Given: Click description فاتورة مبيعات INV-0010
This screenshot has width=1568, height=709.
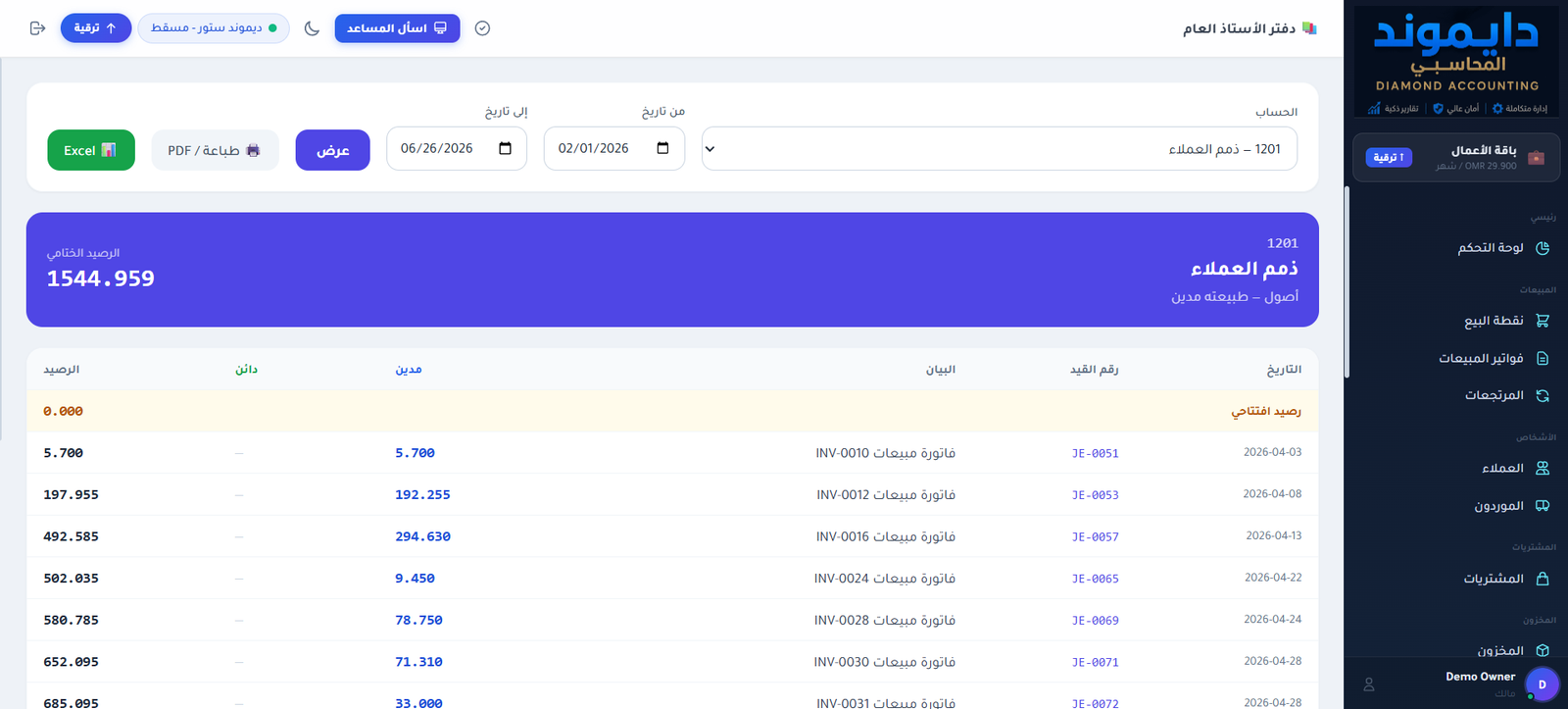Looking at the screenshot, I should point(885,453).
